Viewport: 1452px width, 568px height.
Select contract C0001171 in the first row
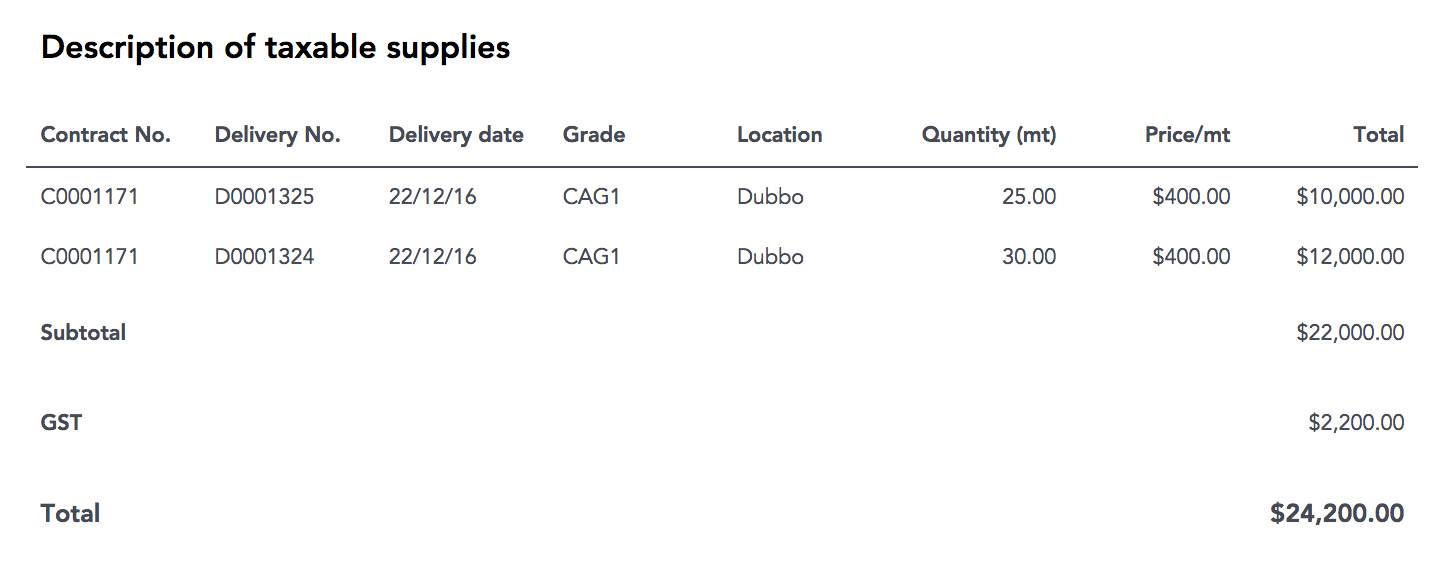[90, 197]
